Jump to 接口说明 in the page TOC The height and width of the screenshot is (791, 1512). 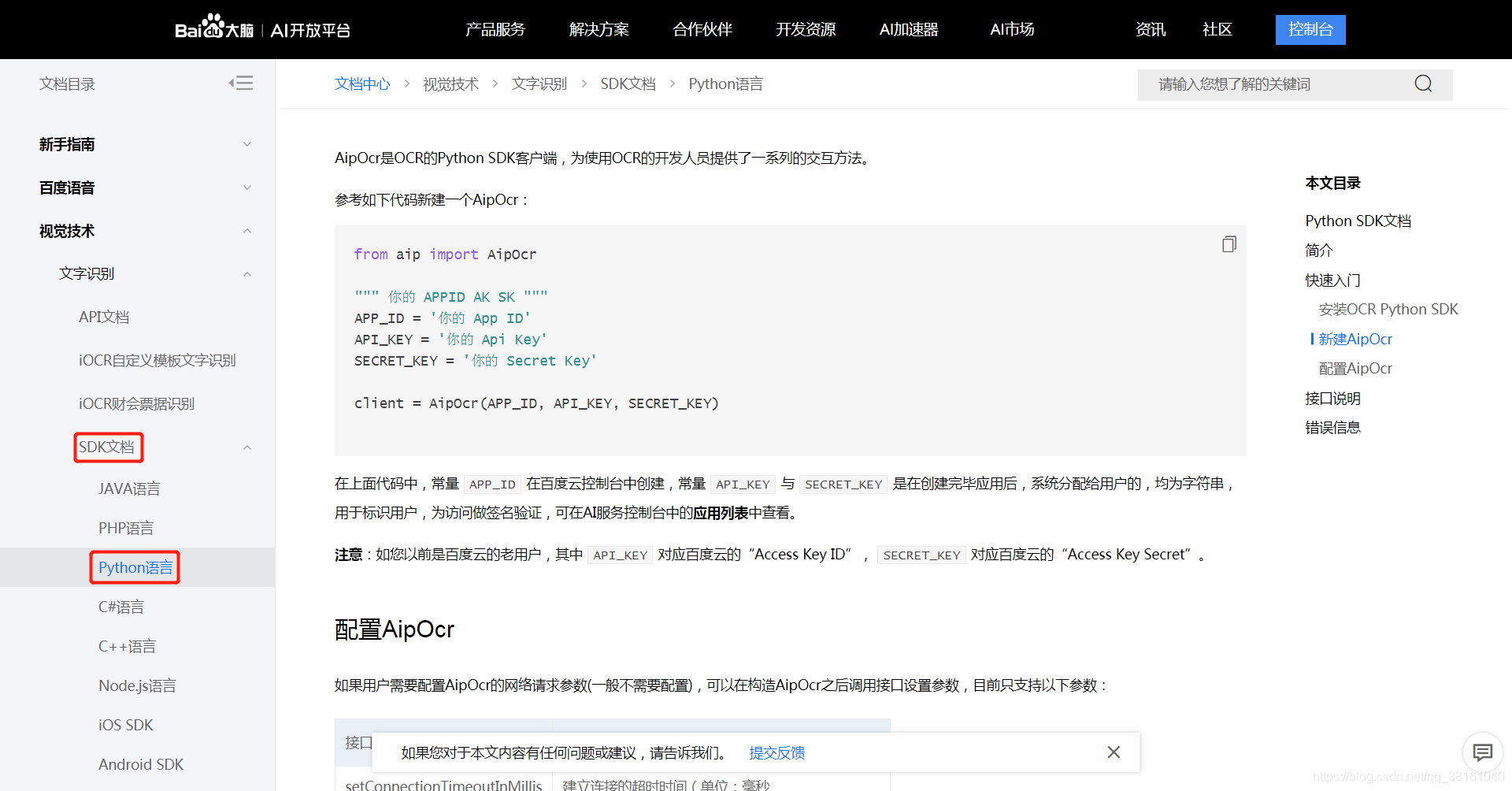[1332, 398]
